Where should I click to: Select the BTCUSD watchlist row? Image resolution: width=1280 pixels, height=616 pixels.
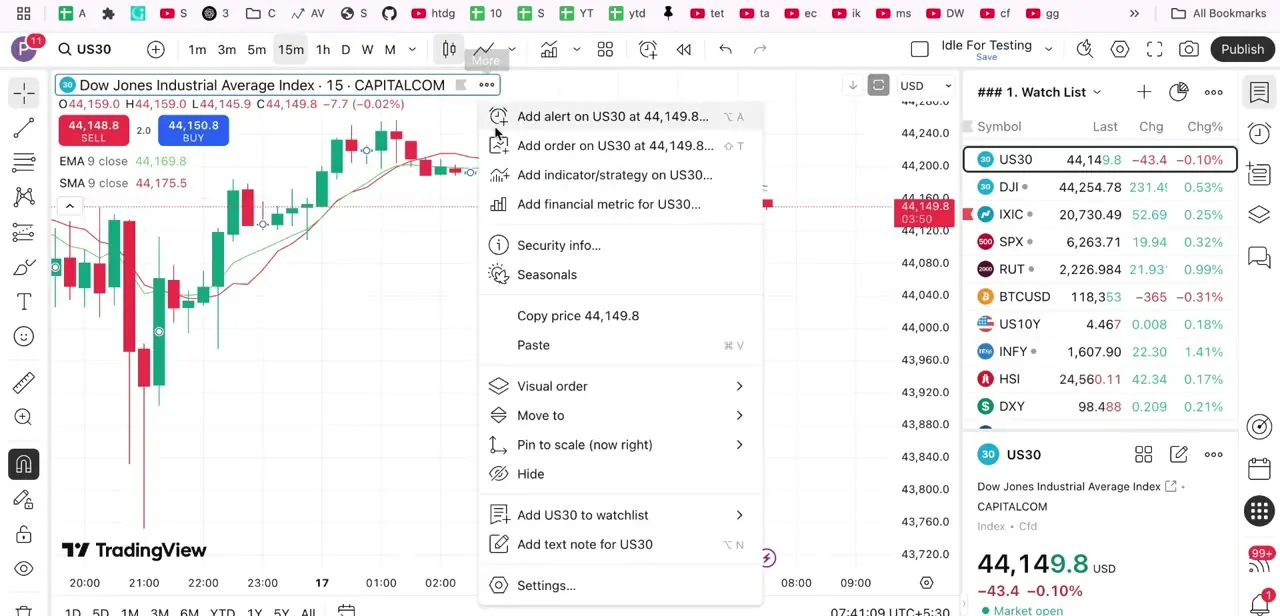tap(1100, 297)
